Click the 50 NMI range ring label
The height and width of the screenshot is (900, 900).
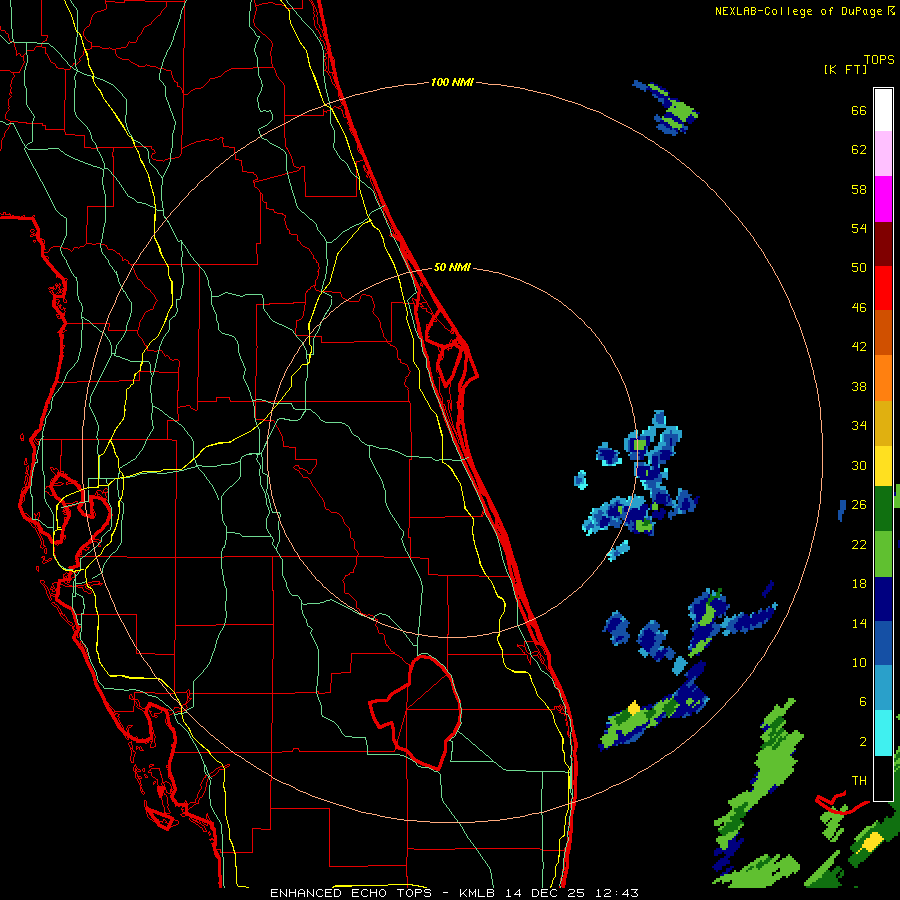click(x=452, y=267)
